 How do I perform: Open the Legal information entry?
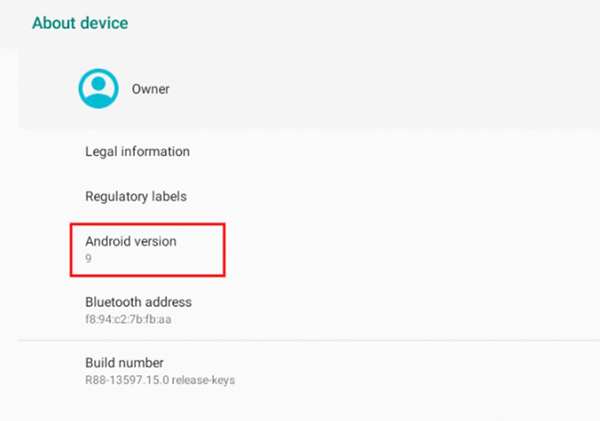[309, 152]
